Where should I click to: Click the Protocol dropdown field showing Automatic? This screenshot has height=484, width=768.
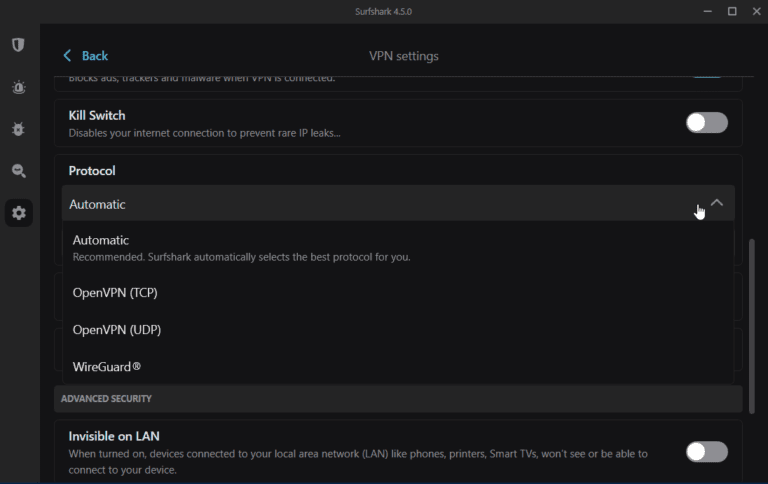(x=380, y=204)
